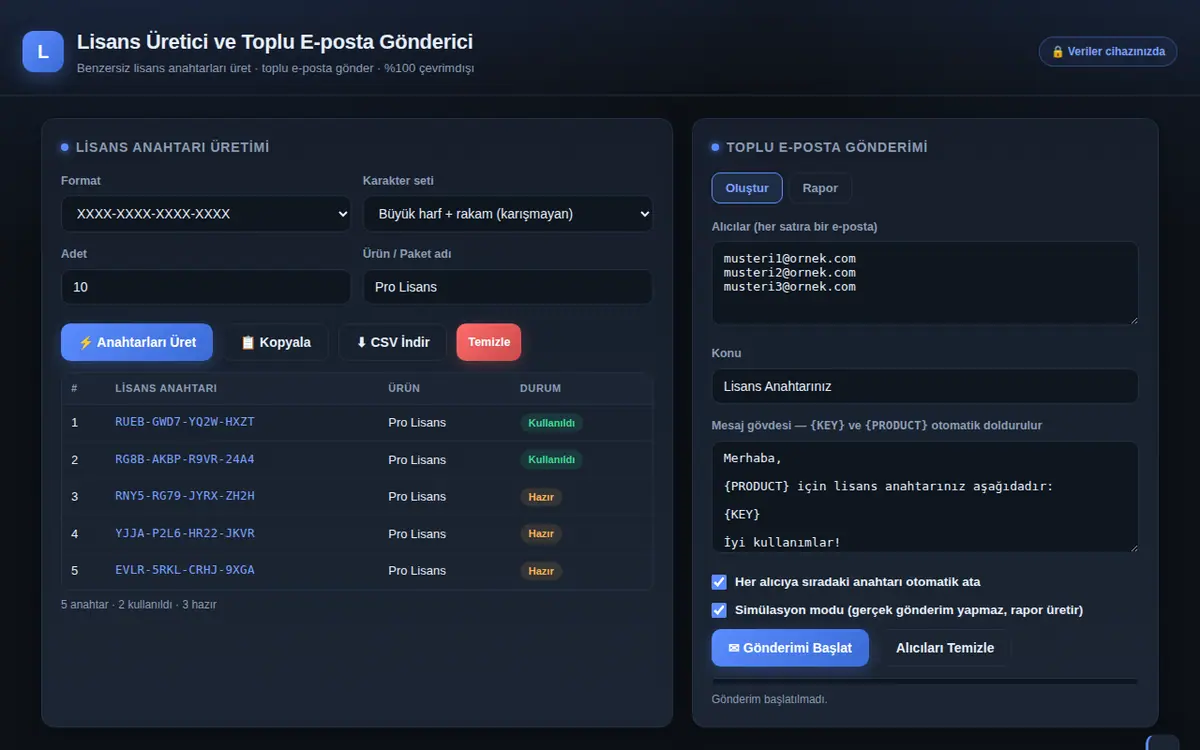
Task: Click the key count summary below the table
Action: coord(139,604)
